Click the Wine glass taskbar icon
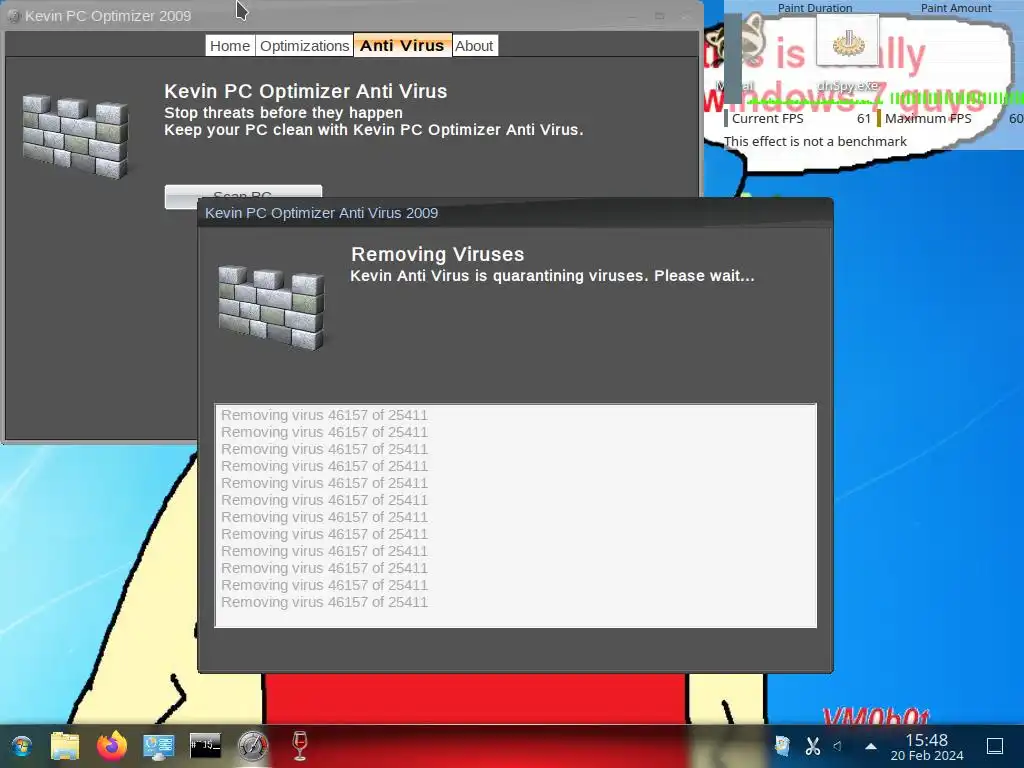Screen dimensions: 1024x768 [300, 746]
